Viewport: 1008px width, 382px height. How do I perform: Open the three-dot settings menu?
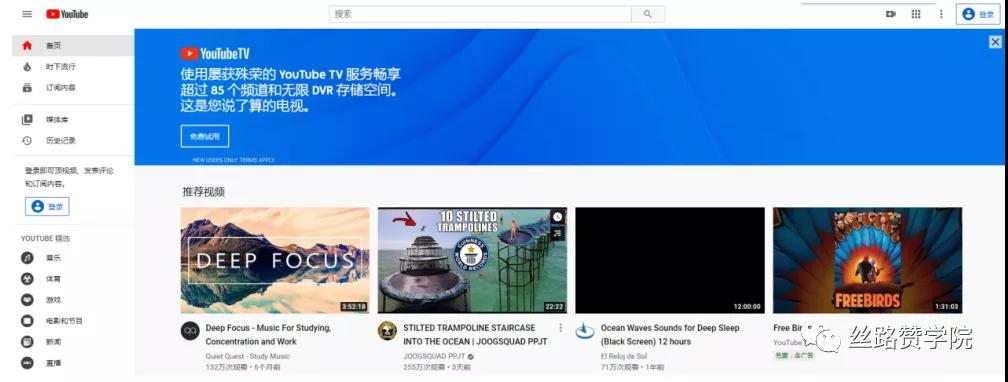(941, 14)
